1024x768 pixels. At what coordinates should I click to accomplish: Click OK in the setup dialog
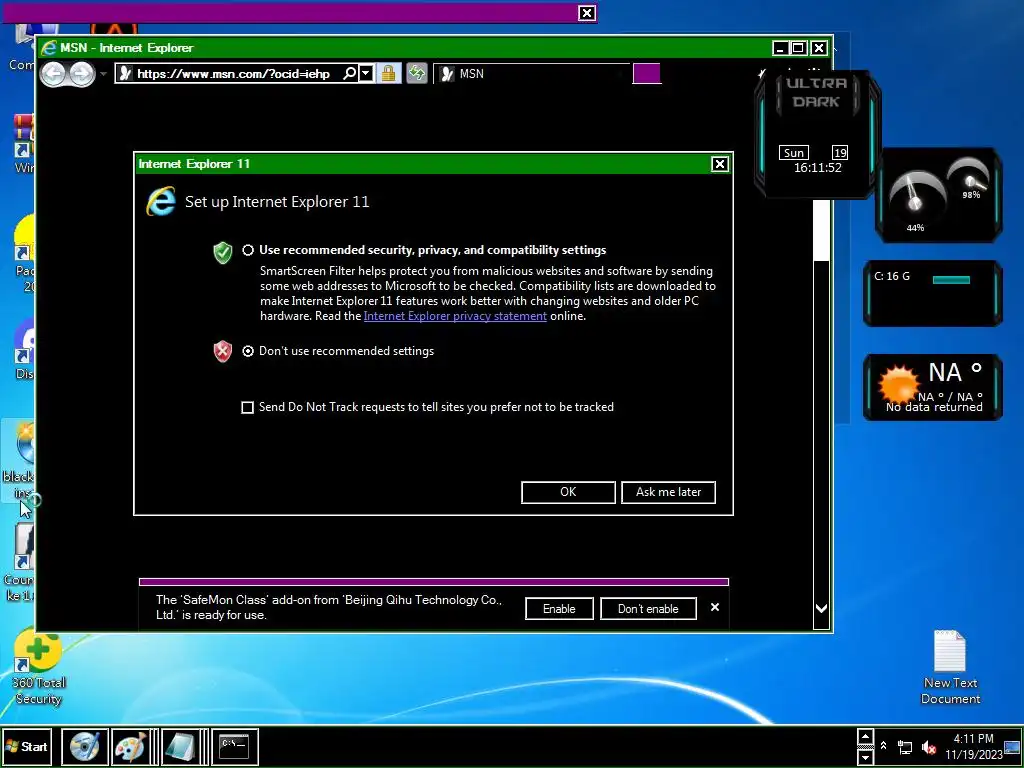pyautogui.click(x=568, y=492)
